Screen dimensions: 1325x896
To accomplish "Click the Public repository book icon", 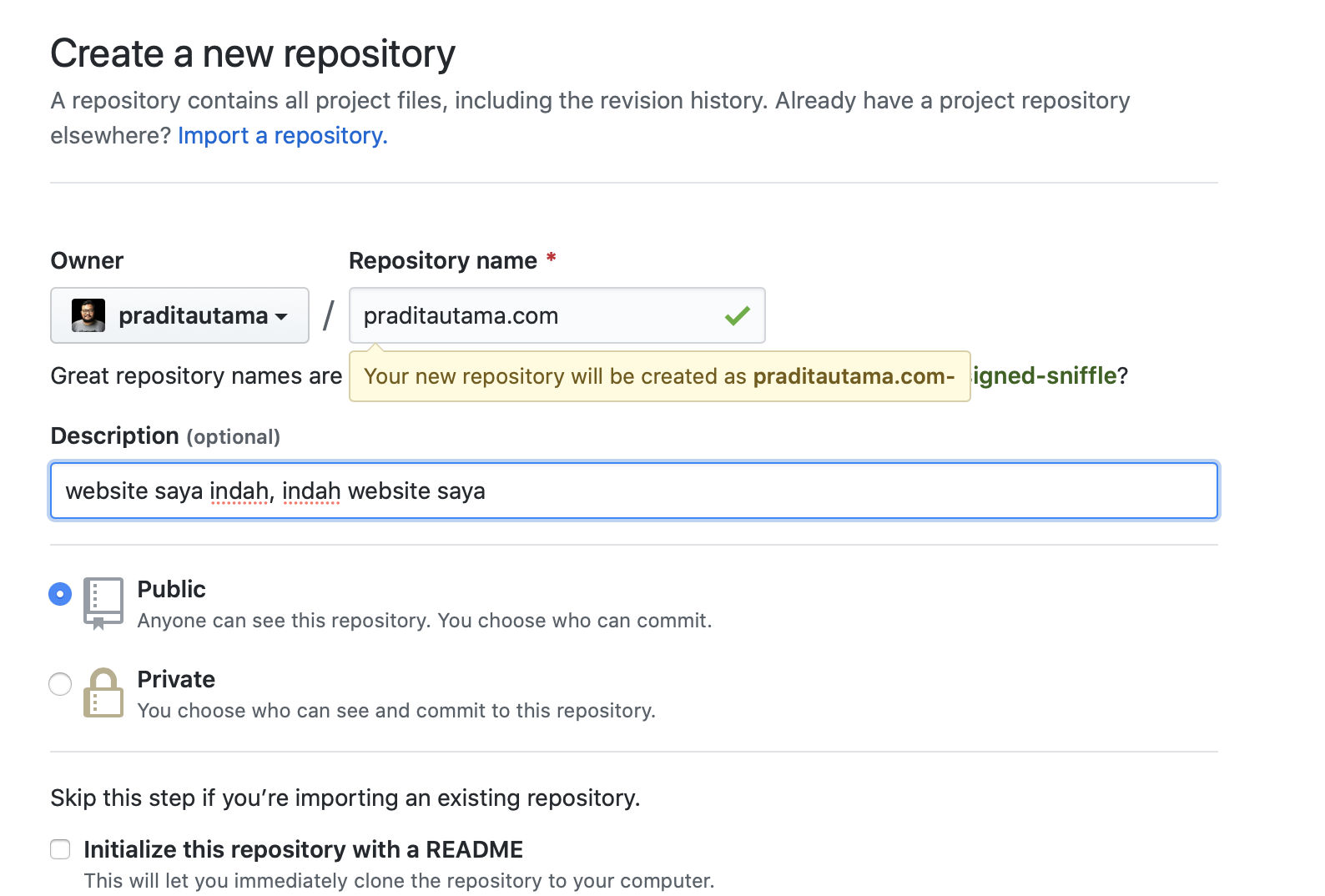I will [103, 603].
